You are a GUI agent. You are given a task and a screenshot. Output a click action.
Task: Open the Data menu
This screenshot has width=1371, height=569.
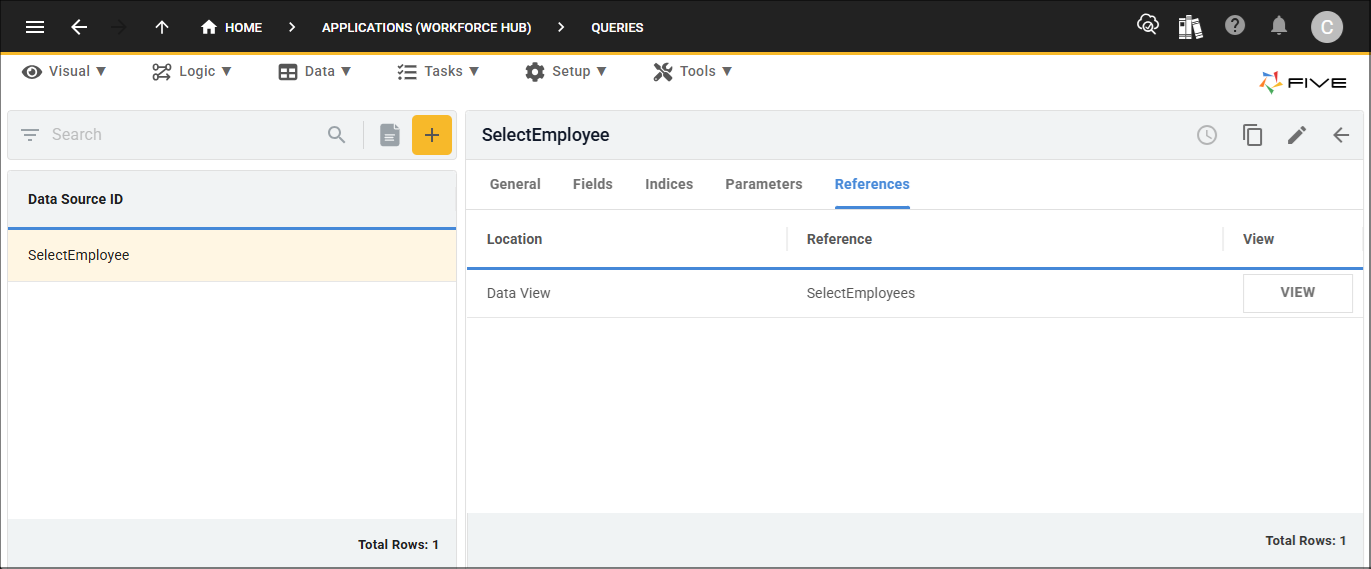point(315,71)
